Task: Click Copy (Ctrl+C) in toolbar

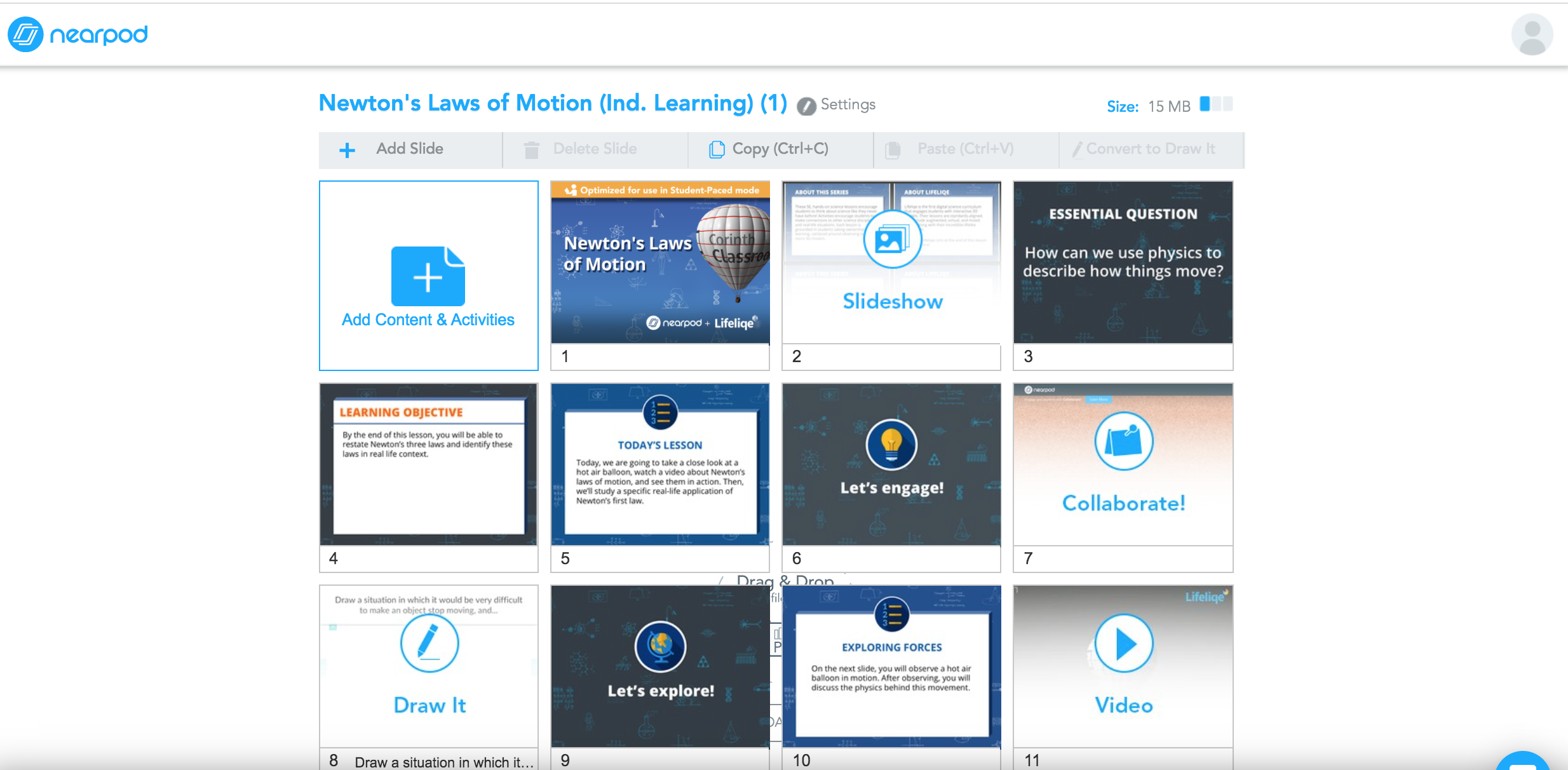Action: [780, 149]
